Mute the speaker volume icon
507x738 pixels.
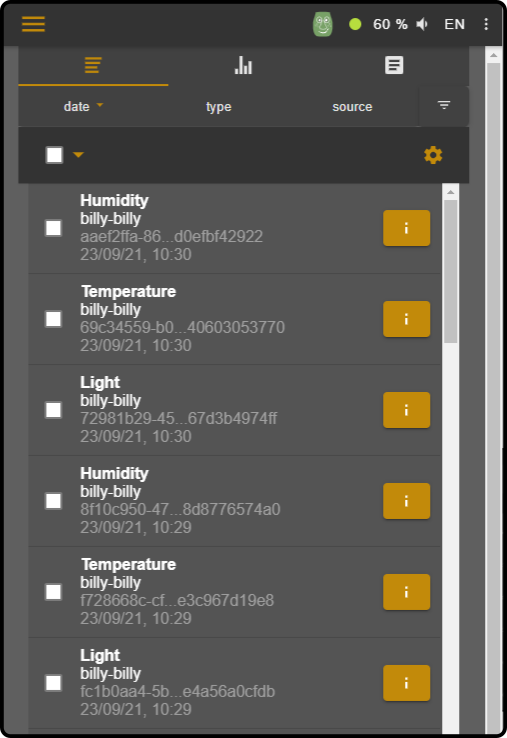(x=422, y=24)
